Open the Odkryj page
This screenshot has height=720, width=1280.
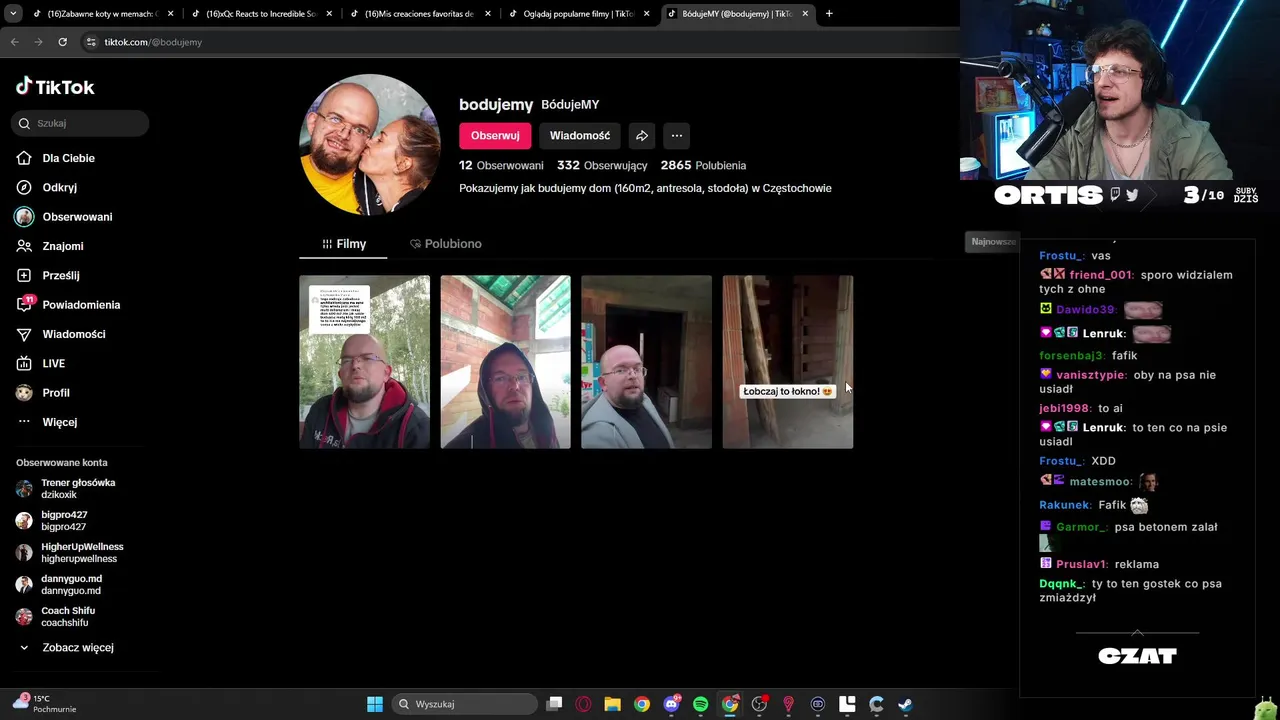tap(59, 187)
